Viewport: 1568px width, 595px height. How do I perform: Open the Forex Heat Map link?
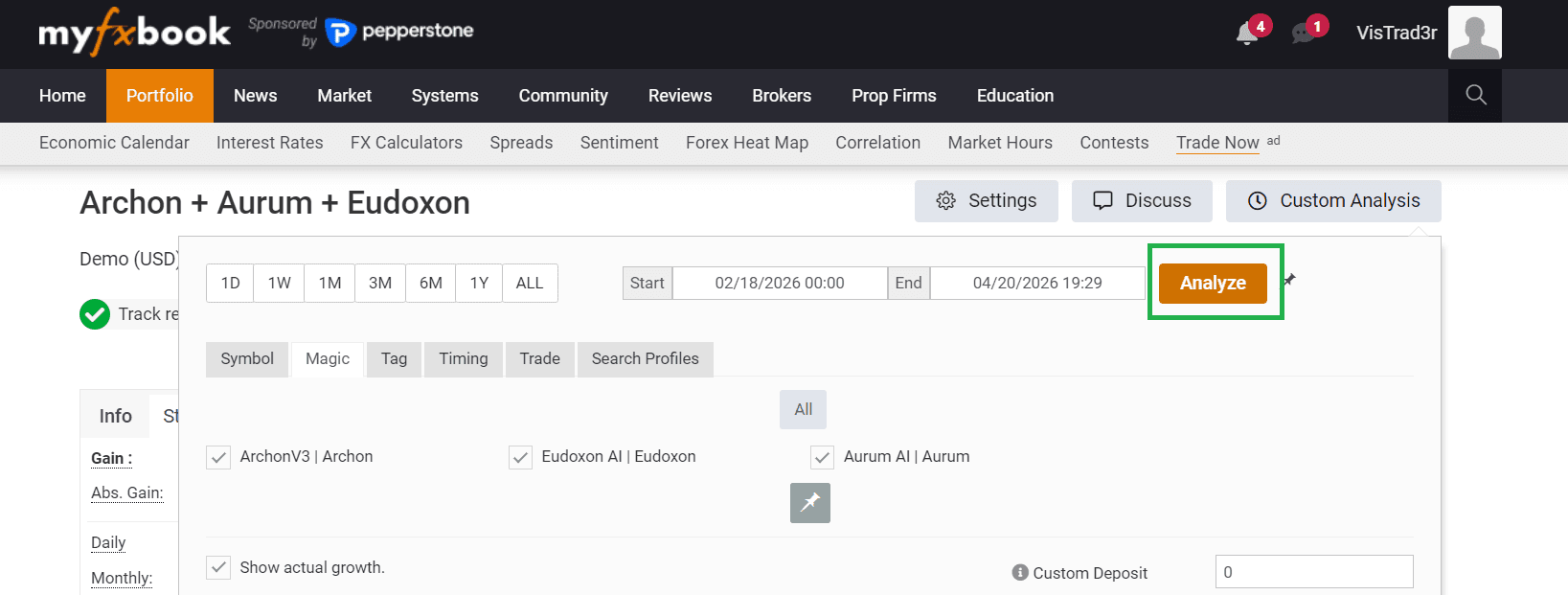pyautogui.click(x=747, y=143)
